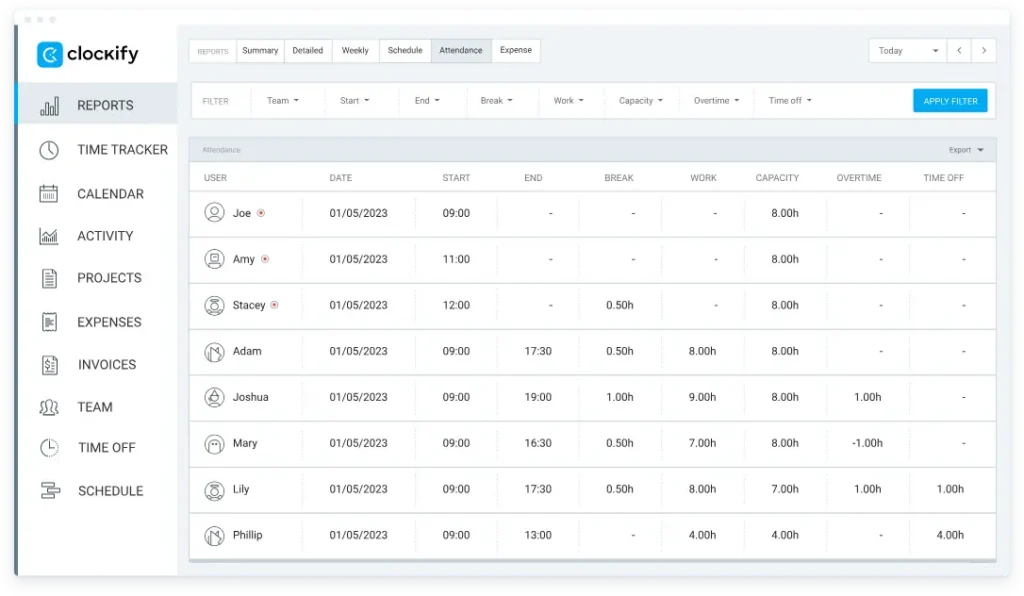The image size is (1024, 596).
Task: Switch to the Summary report tab
Action: (x=260, y=50)
